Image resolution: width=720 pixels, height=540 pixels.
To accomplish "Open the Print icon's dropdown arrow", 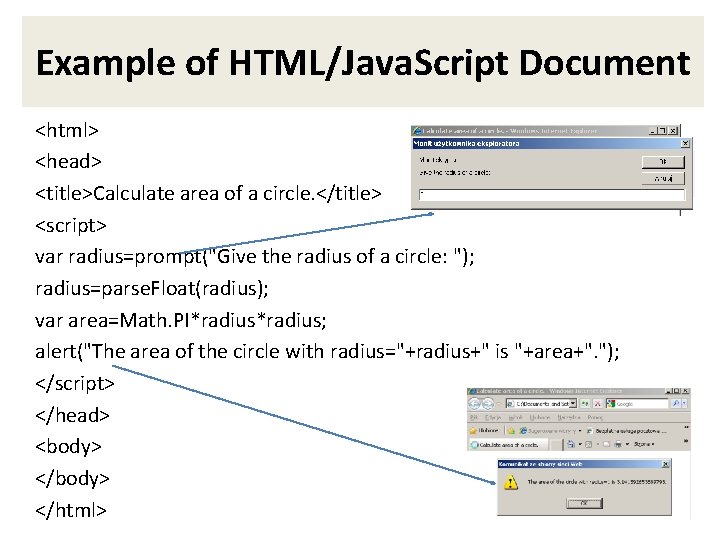I will (627, 444).
